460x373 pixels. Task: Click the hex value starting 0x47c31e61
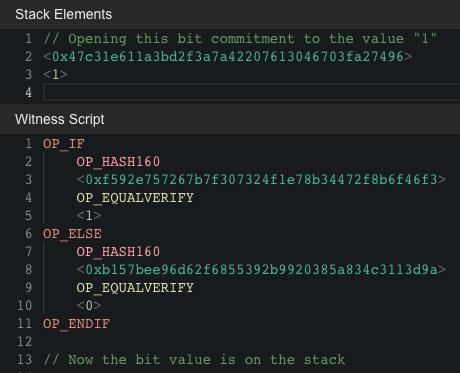[228, 57]
